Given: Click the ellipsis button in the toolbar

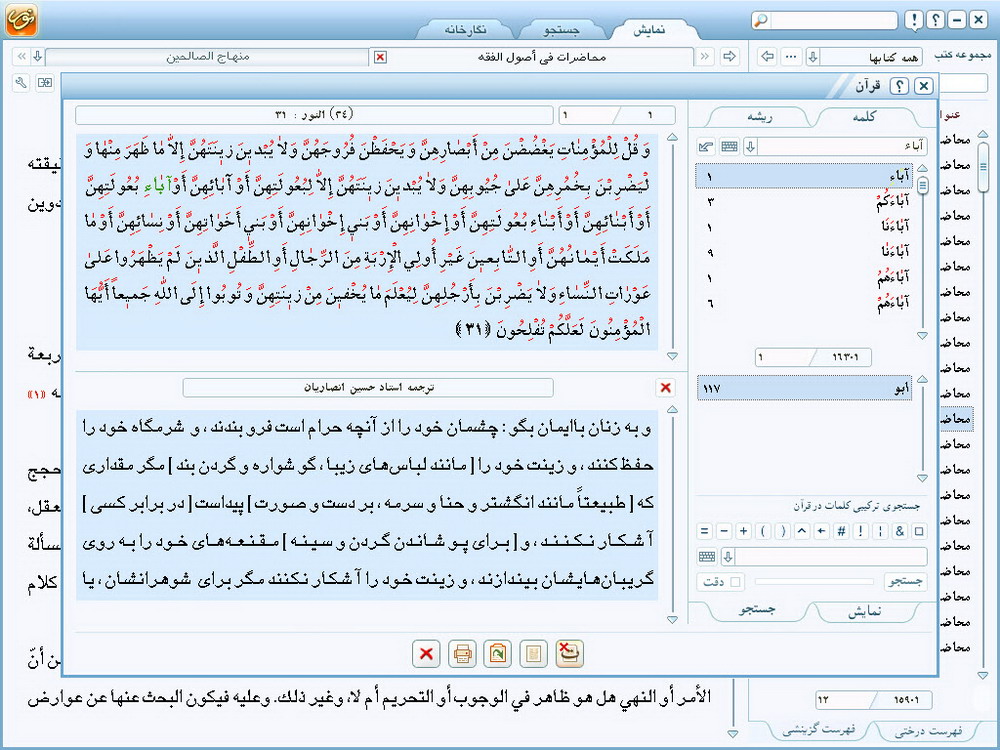Looking at the screenshot, I should (791, 57).
